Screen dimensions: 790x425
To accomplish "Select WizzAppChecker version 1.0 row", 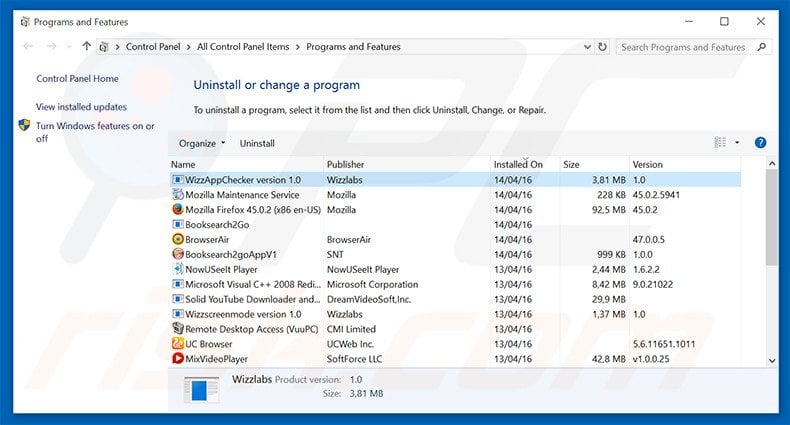I will 455,180.
